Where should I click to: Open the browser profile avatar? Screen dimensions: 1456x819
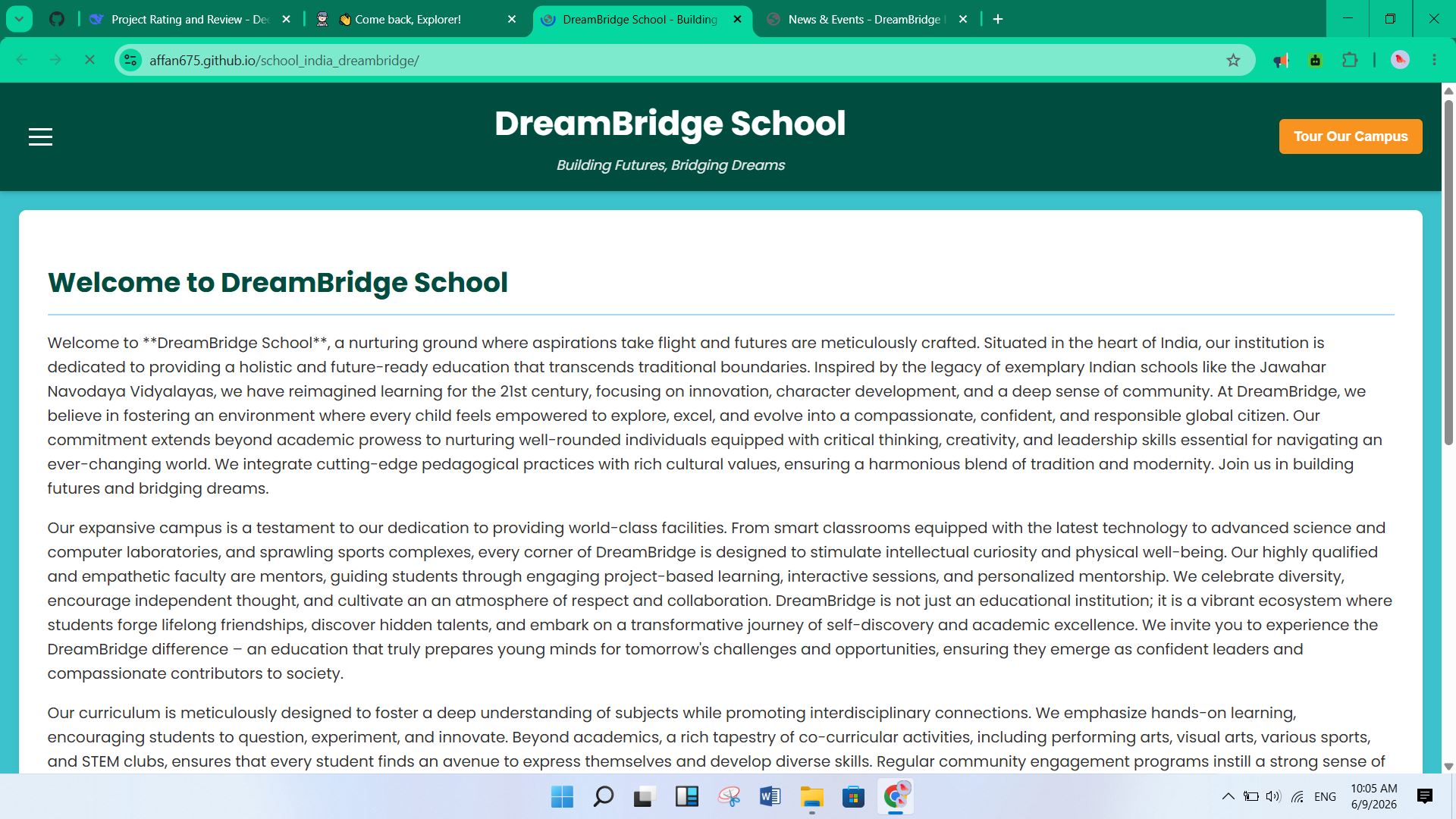[x=1400, y=60]
